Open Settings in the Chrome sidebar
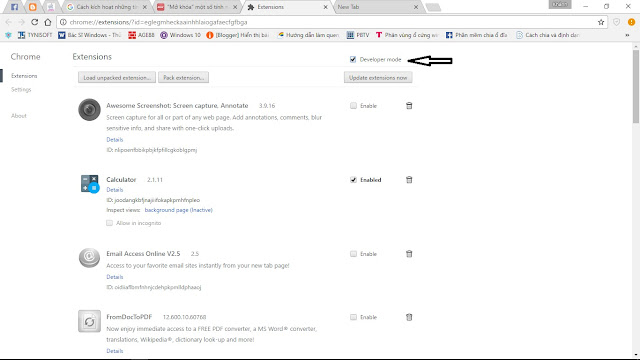Viewport: 640px width, 360px height. pos(21,89)
